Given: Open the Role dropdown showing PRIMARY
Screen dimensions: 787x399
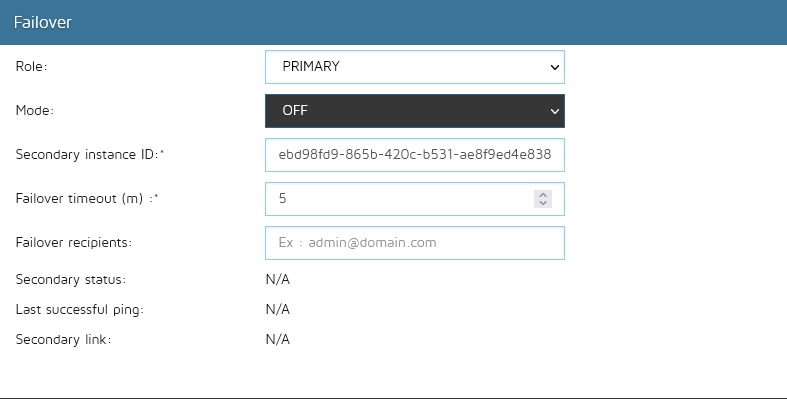Looking at the screenshot, I should [415, 67].
